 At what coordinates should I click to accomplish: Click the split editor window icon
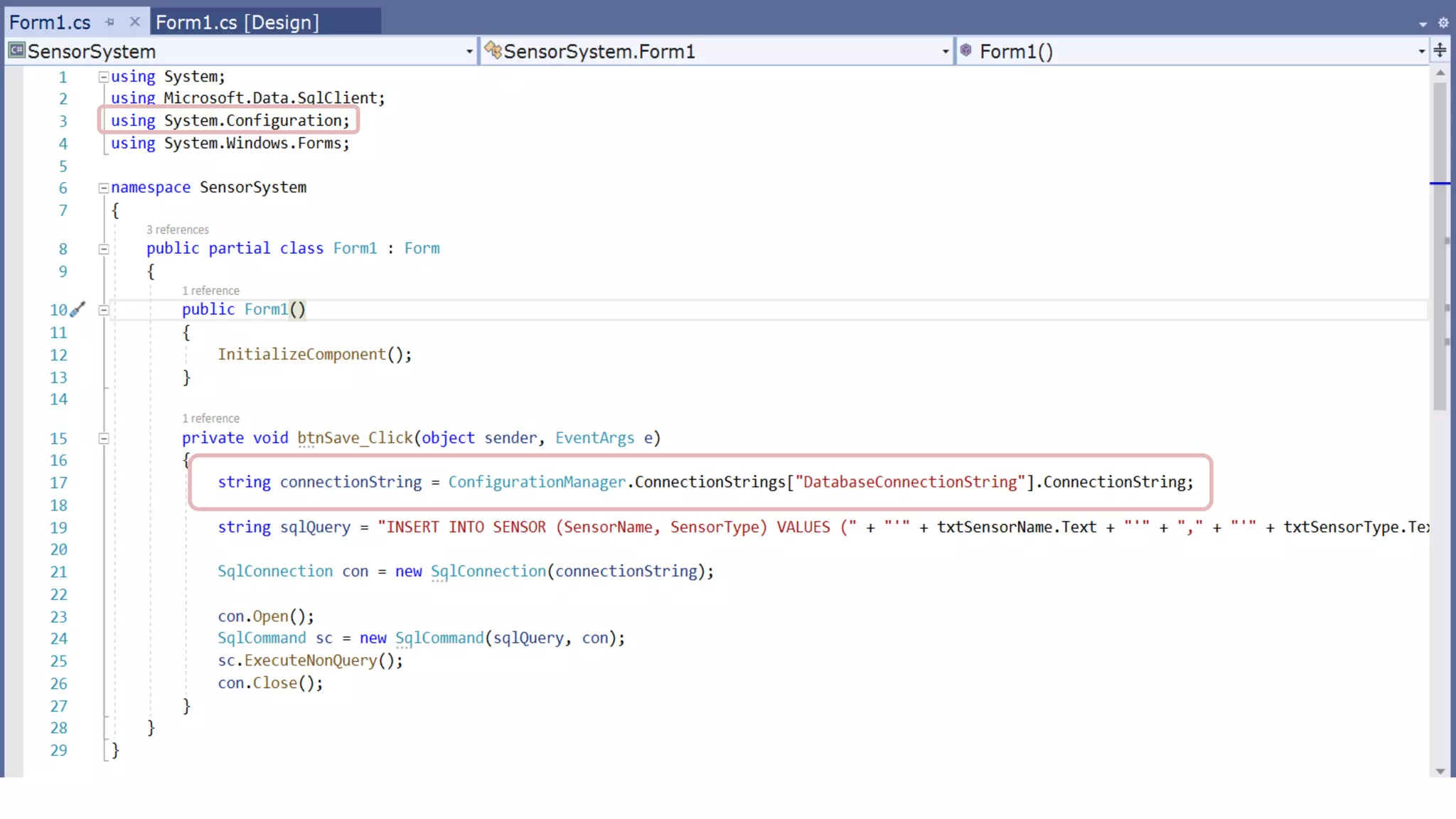pyautogui.click(x=1440, y=50)
